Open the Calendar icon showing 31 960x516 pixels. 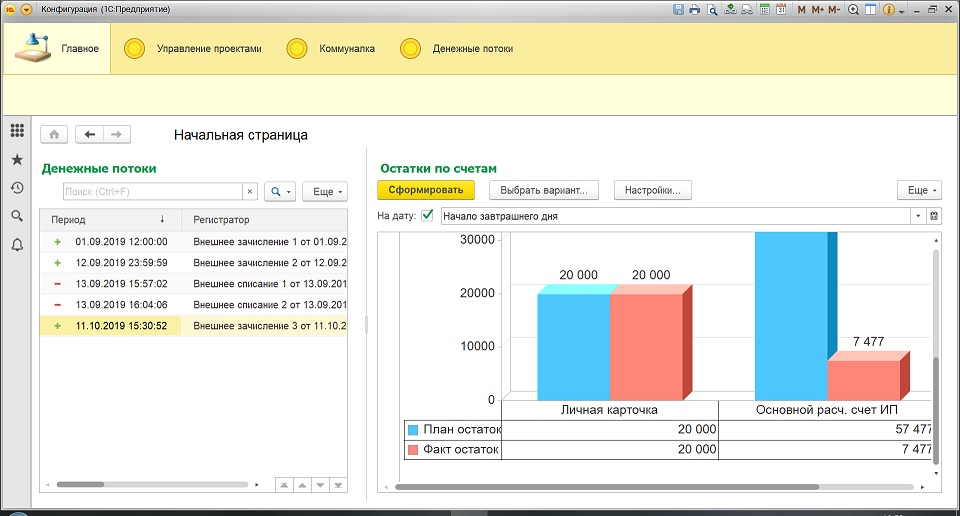tap(781, 9)
